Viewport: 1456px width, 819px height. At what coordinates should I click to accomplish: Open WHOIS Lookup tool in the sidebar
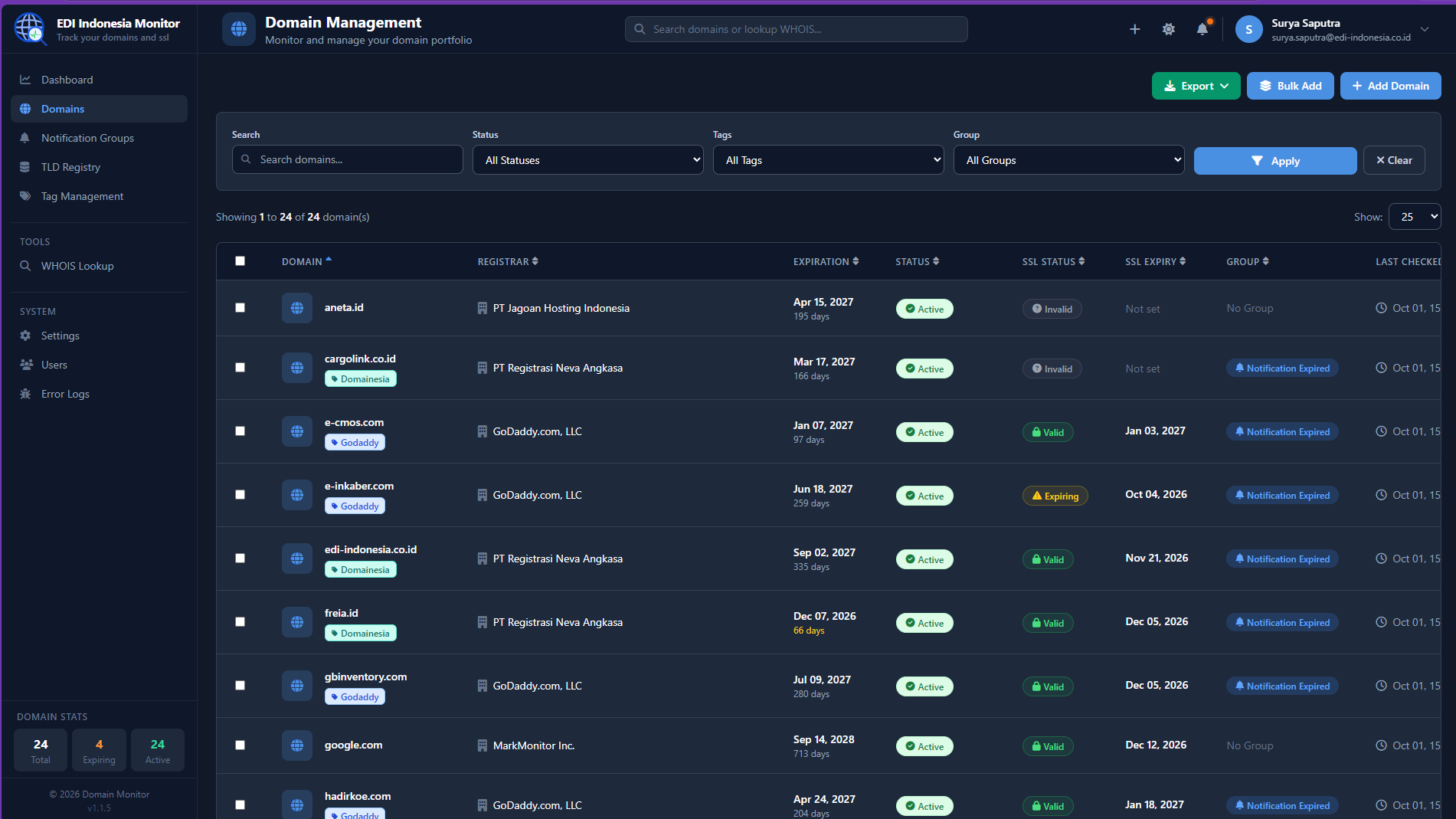tap(99, 266)
